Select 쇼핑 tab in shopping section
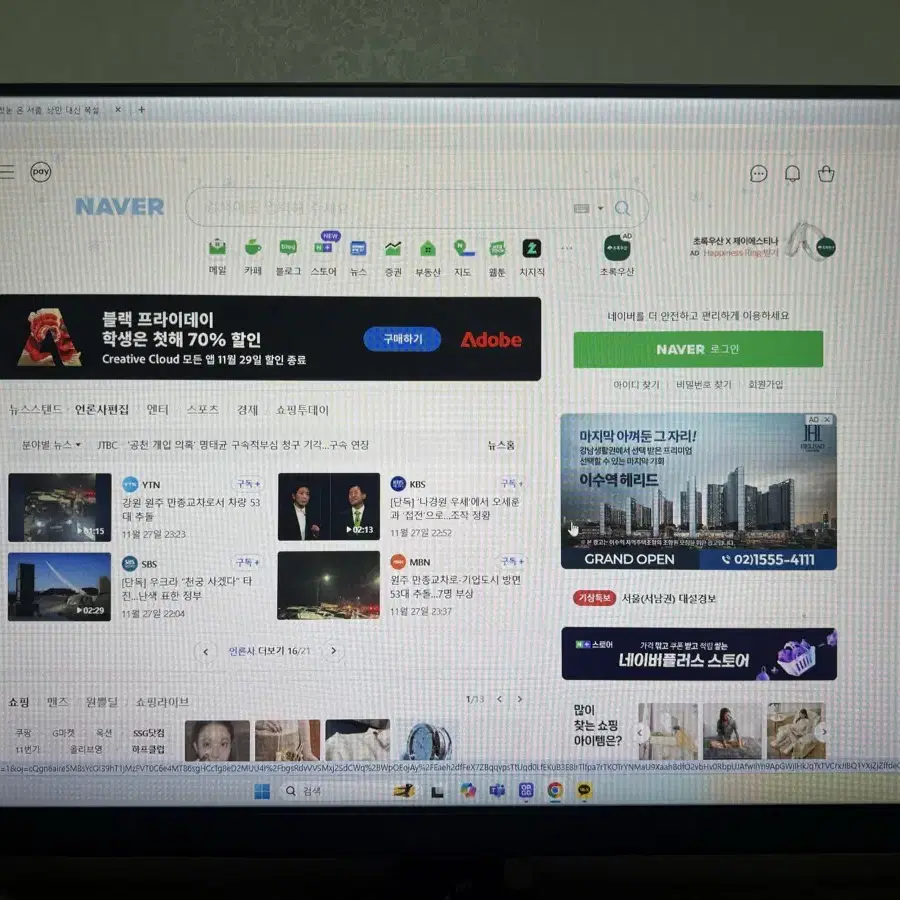 click(x=19, y=702)
